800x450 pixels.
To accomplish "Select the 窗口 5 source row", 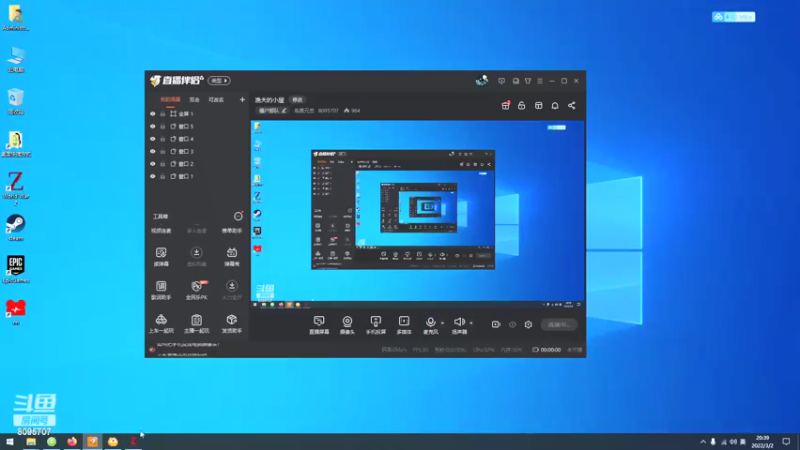I will click(197, 127).
